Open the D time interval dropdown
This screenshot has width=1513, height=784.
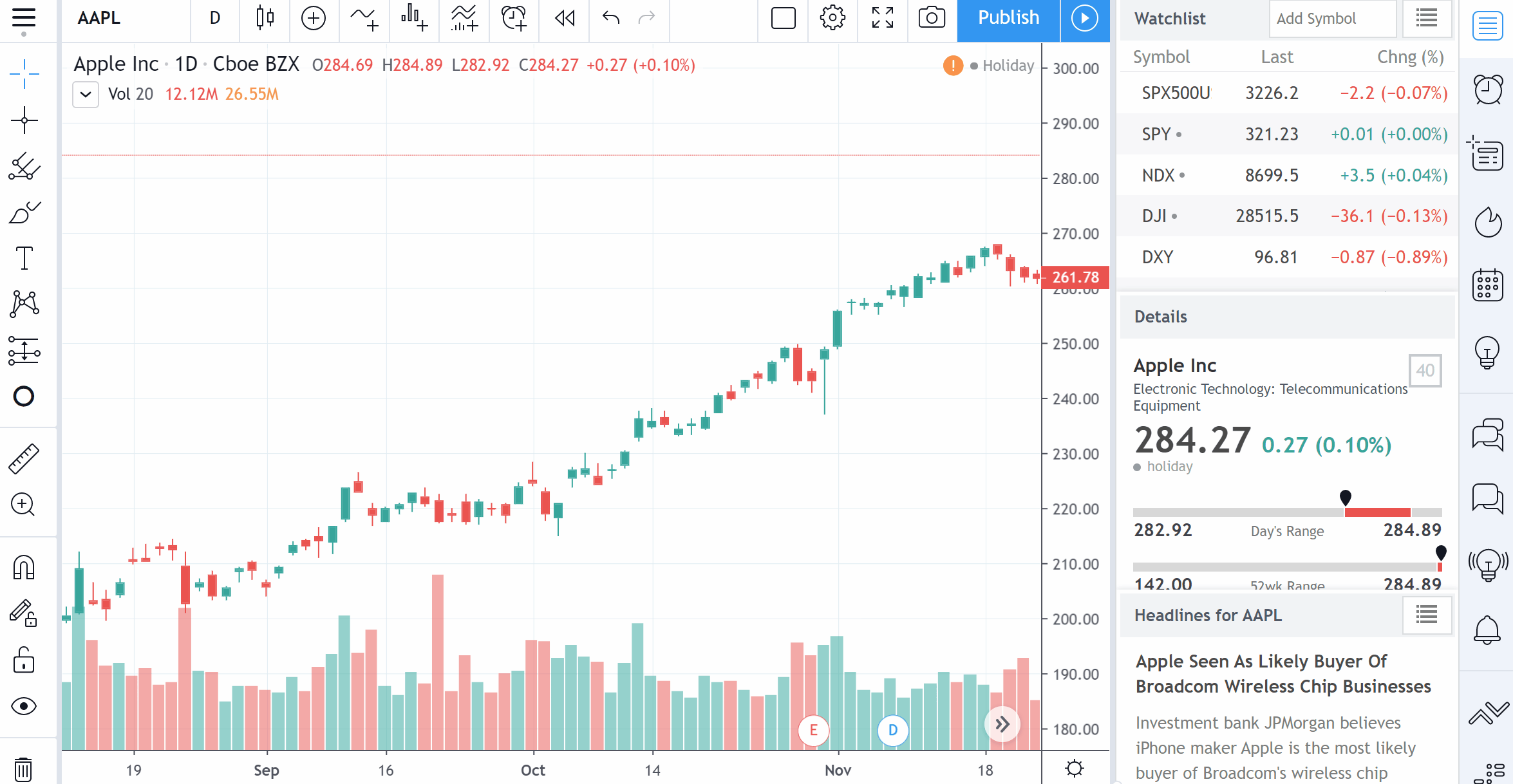click(215, 18)
